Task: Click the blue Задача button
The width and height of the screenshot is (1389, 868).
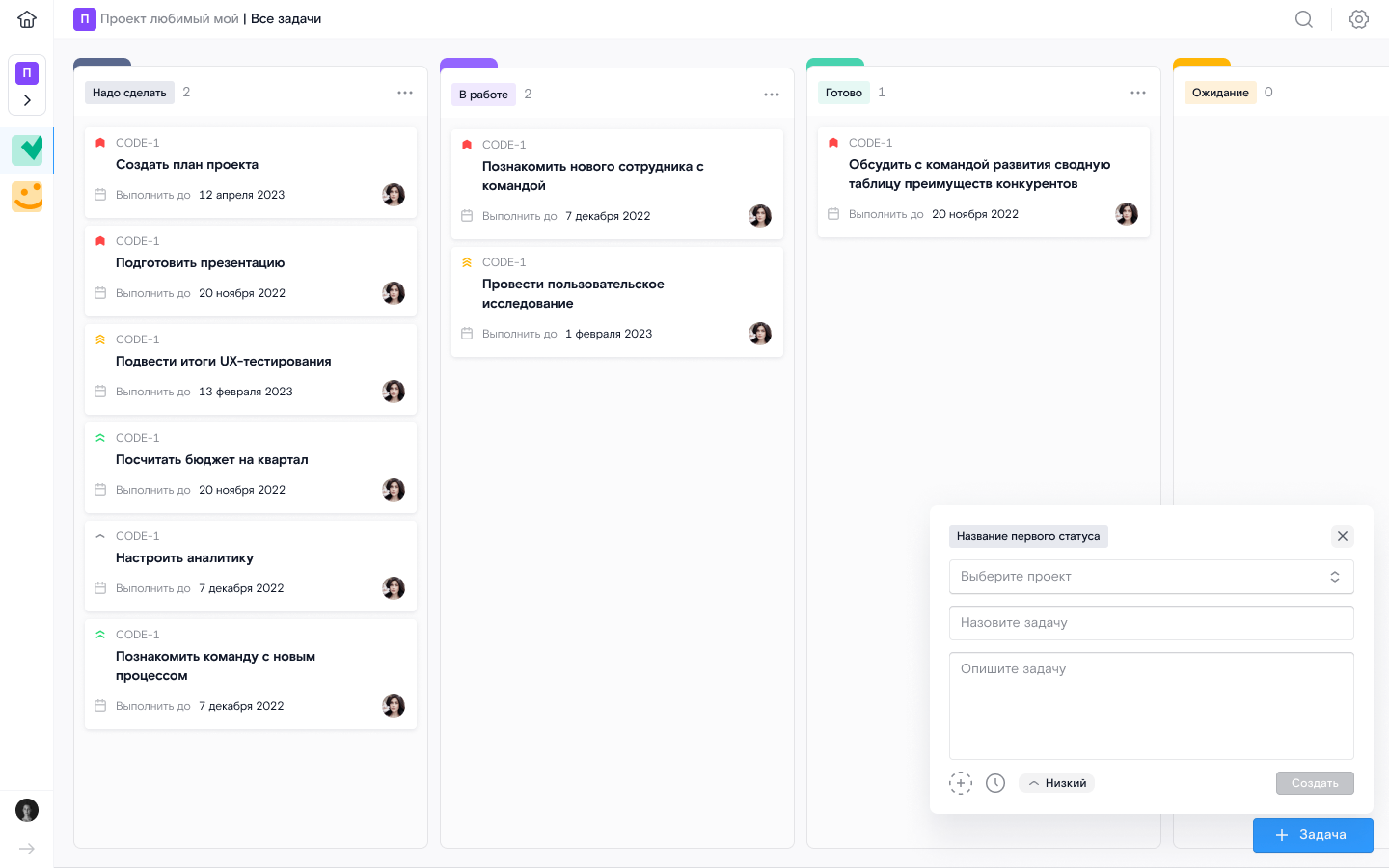Action: click(x=1313, y=835)
